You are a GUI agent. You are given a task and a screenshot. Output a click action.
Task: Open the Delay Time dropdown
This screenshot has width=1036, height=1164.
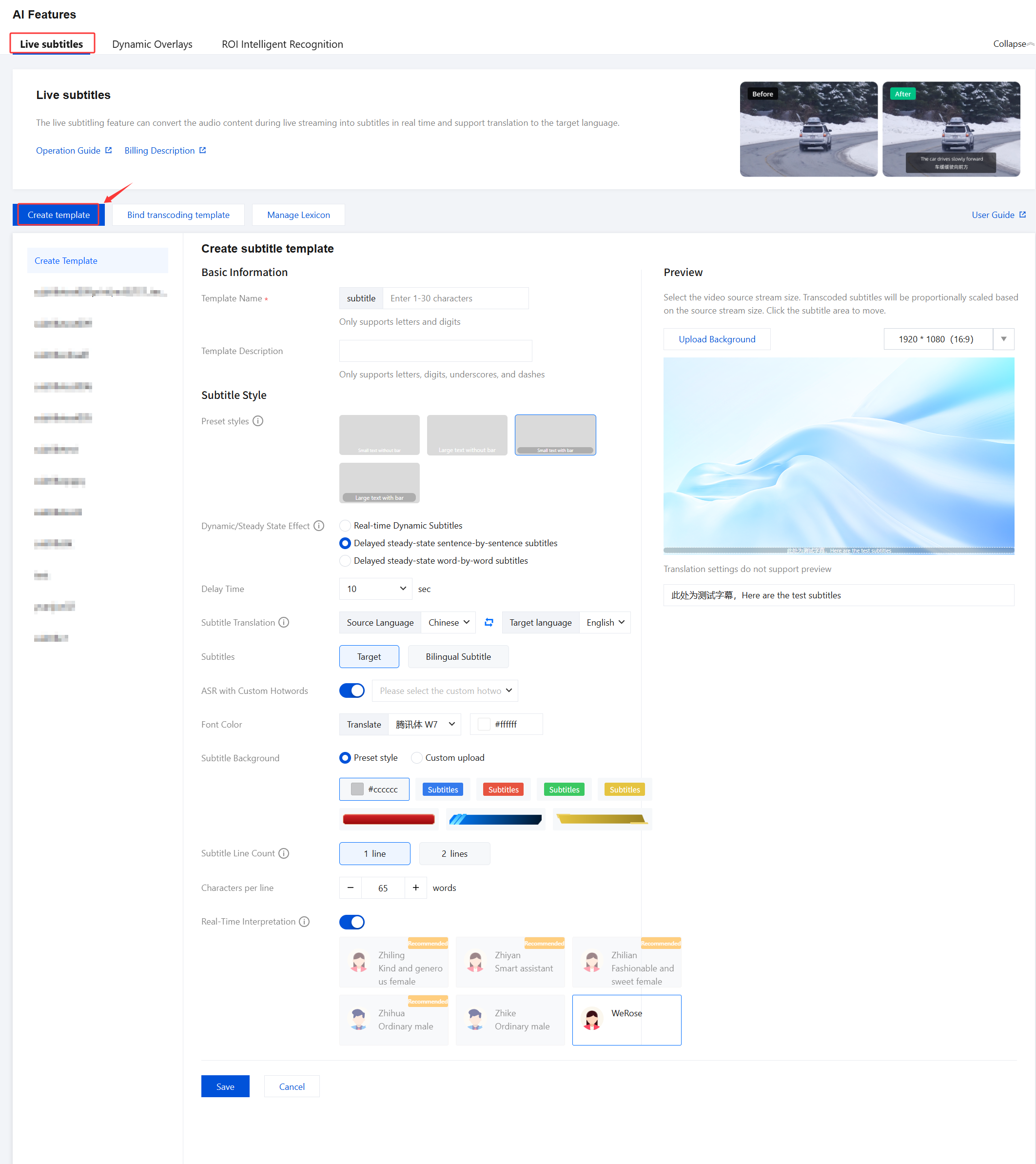click(x=376, y=588)
